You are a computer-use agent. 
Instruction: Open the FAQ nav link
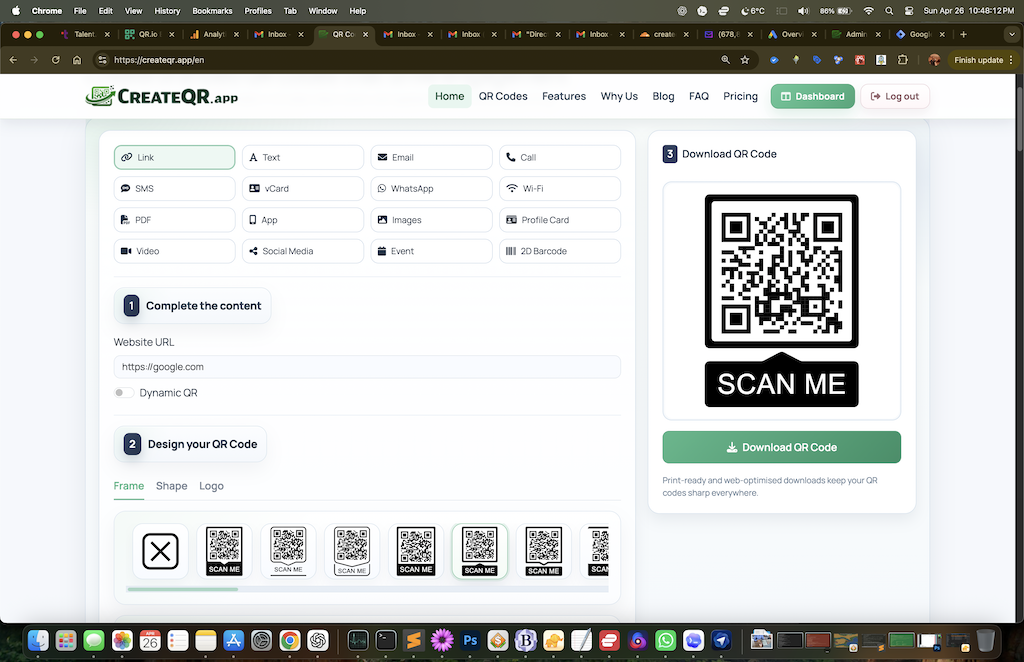(x=699, y=96)
